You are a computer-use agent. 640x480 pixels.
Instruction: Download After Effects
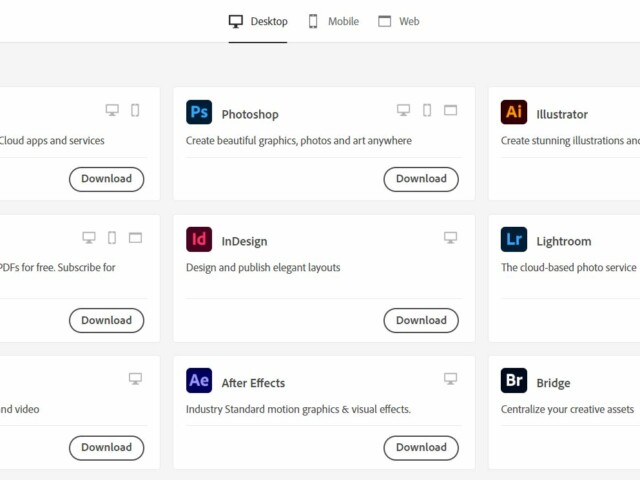pos(421,447)
